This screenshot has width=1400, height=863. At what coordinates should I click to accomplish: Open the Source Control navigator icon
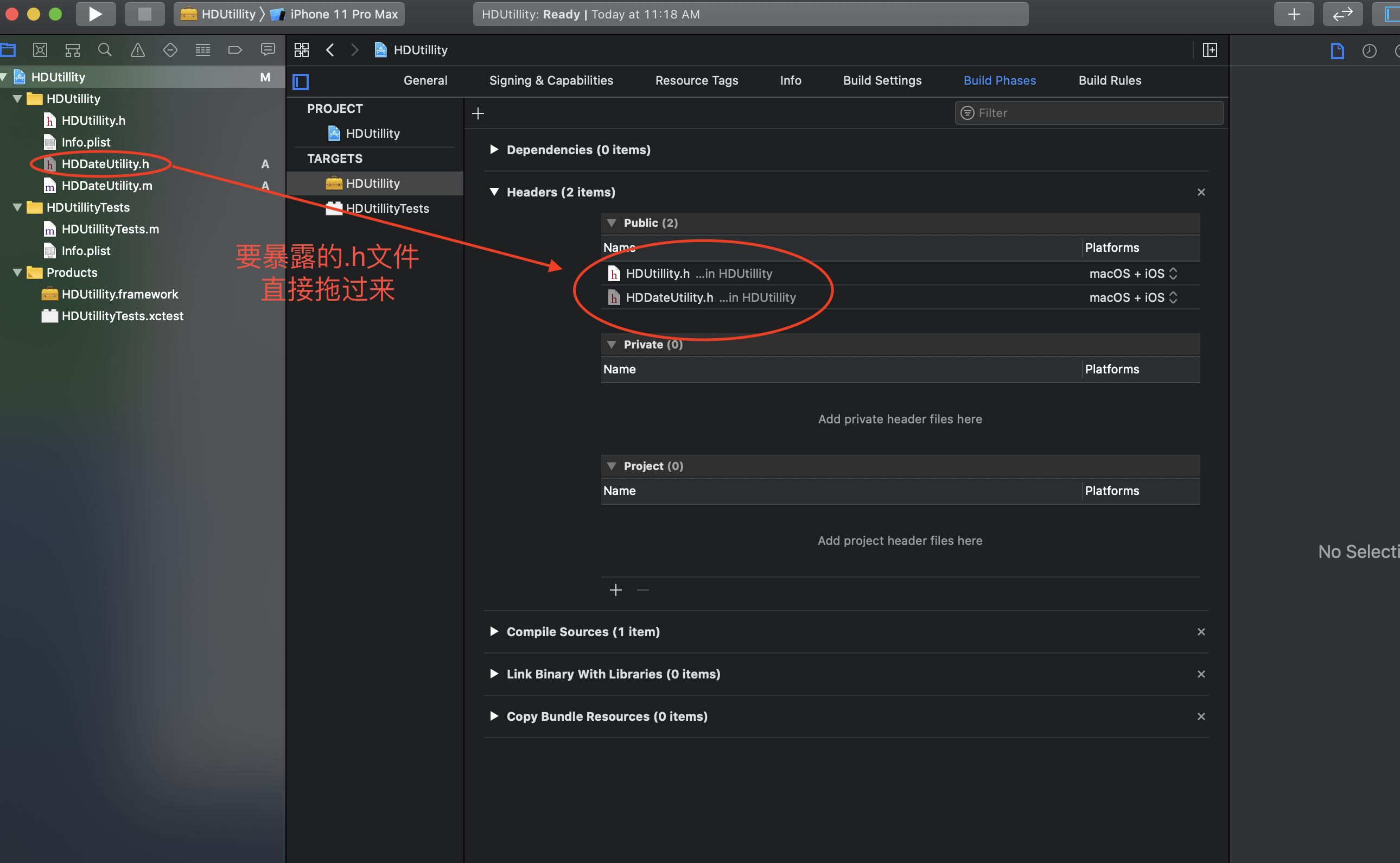coord(40,50)
